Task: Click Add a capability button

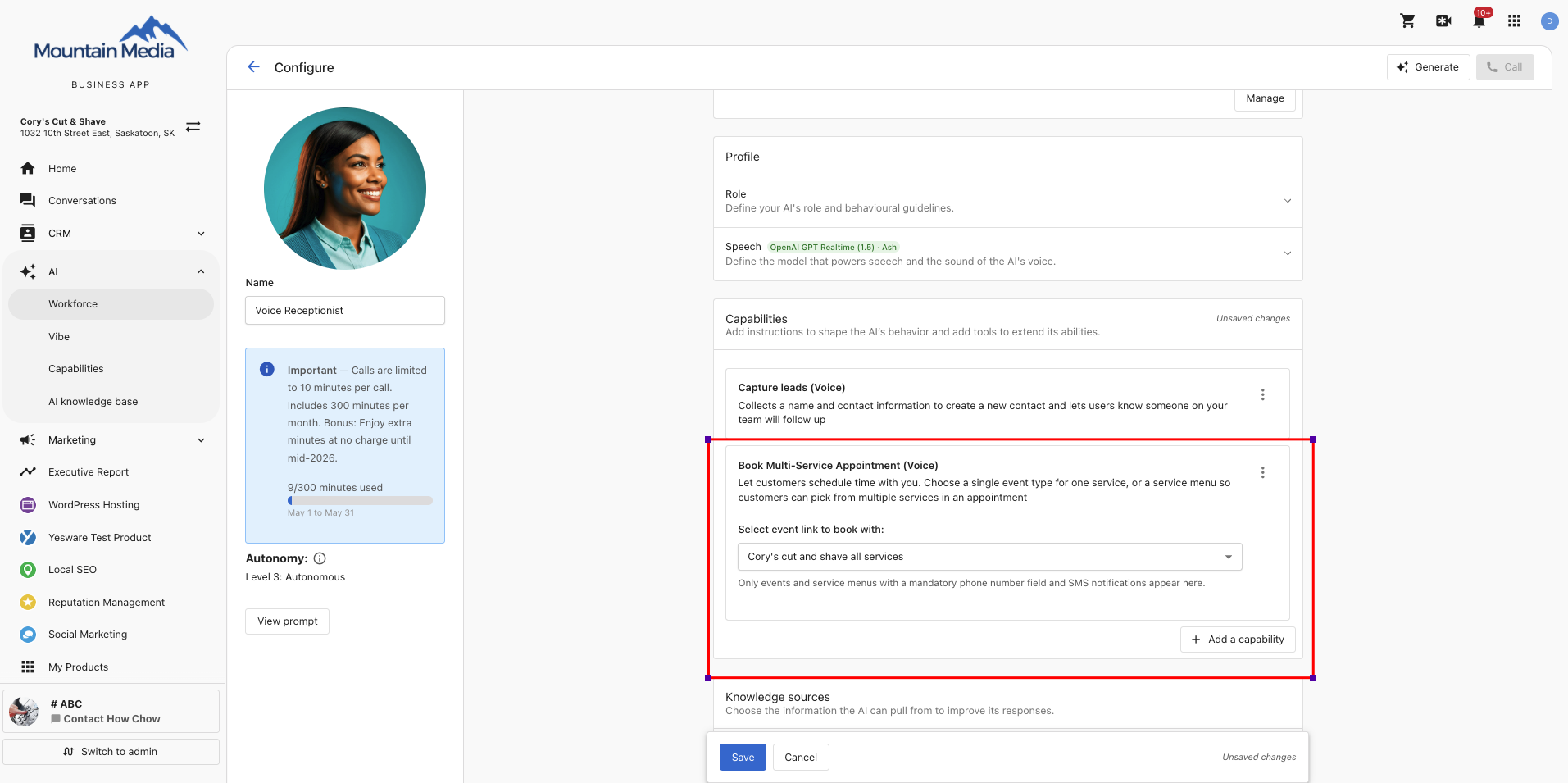Action: [1238, 640]
